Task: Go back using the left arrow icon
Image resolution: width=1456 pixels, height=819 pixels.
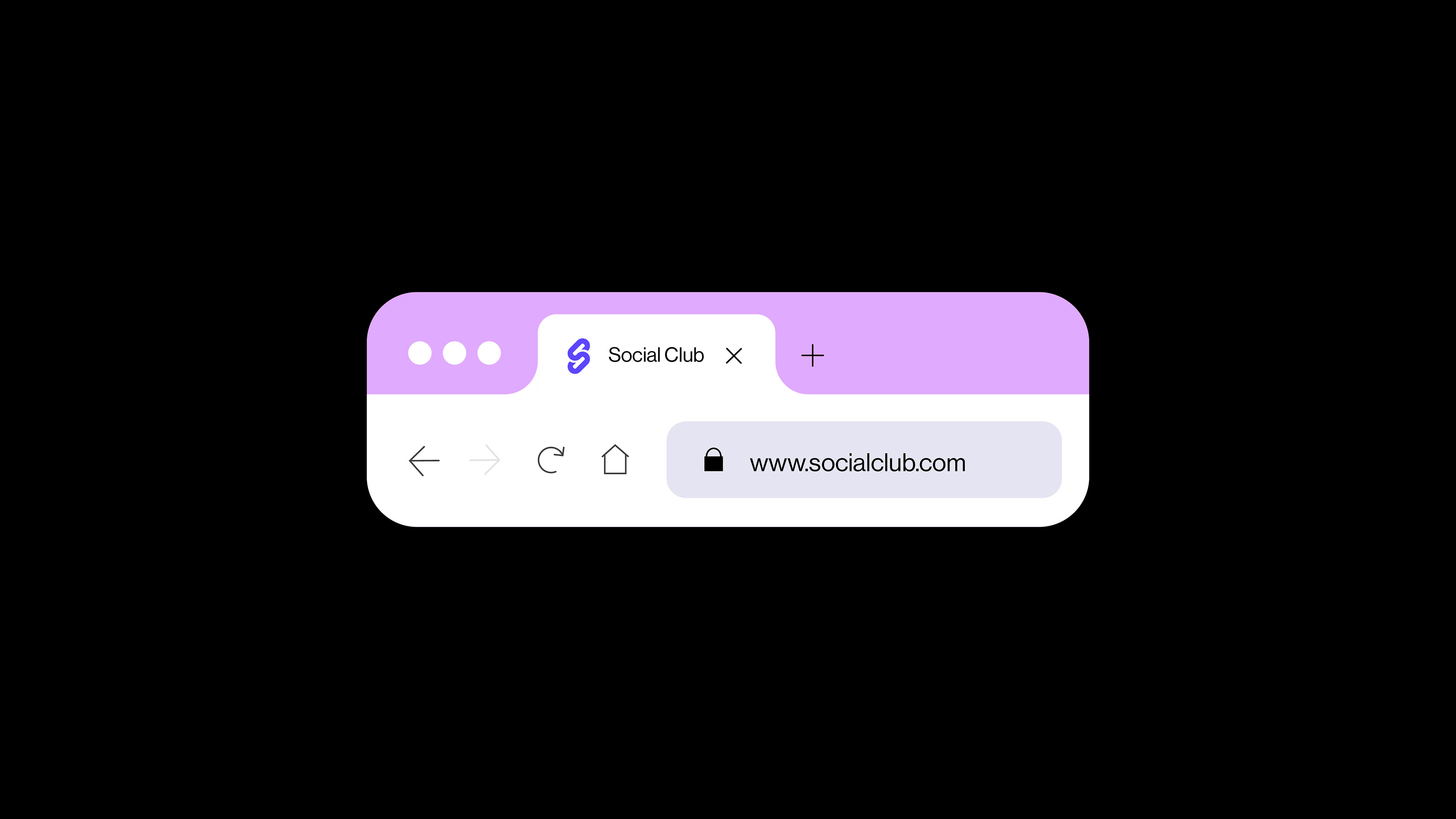Action: pyautogui.click(x=424, y=461)
